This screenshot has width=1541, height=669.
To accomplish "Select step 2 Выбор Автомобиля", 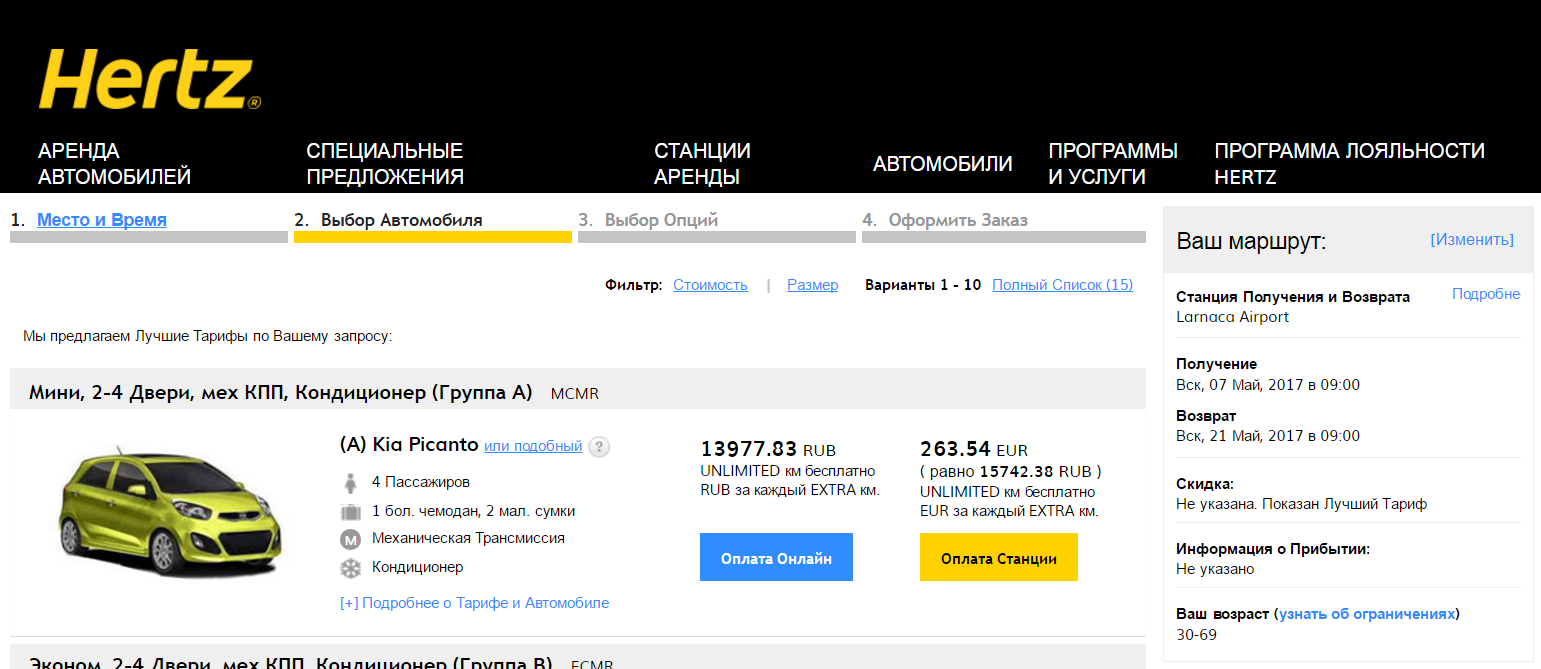I will pyautogui.click(x=401, y=220).
